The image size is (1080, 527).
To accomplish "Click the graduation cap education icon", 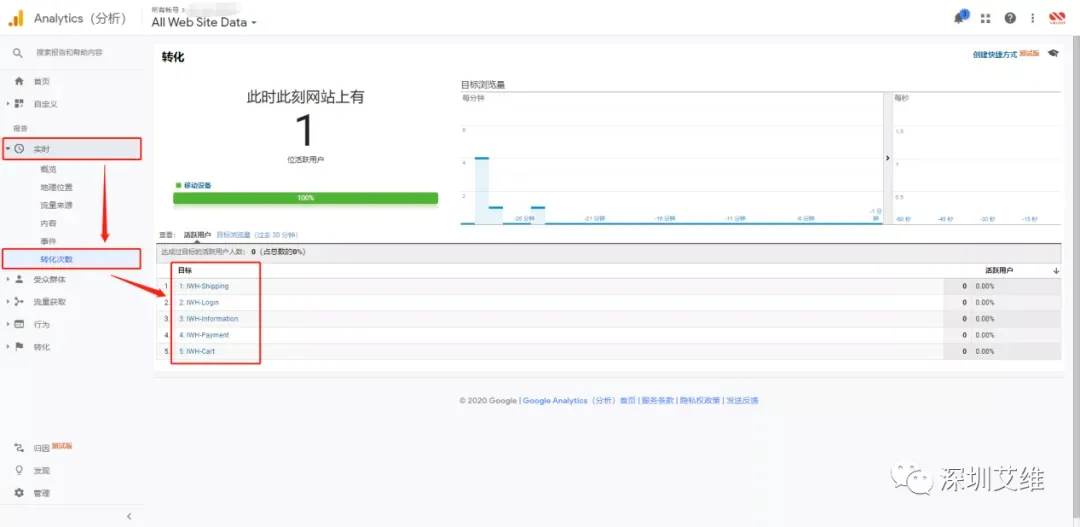I will pos(1053,53).
